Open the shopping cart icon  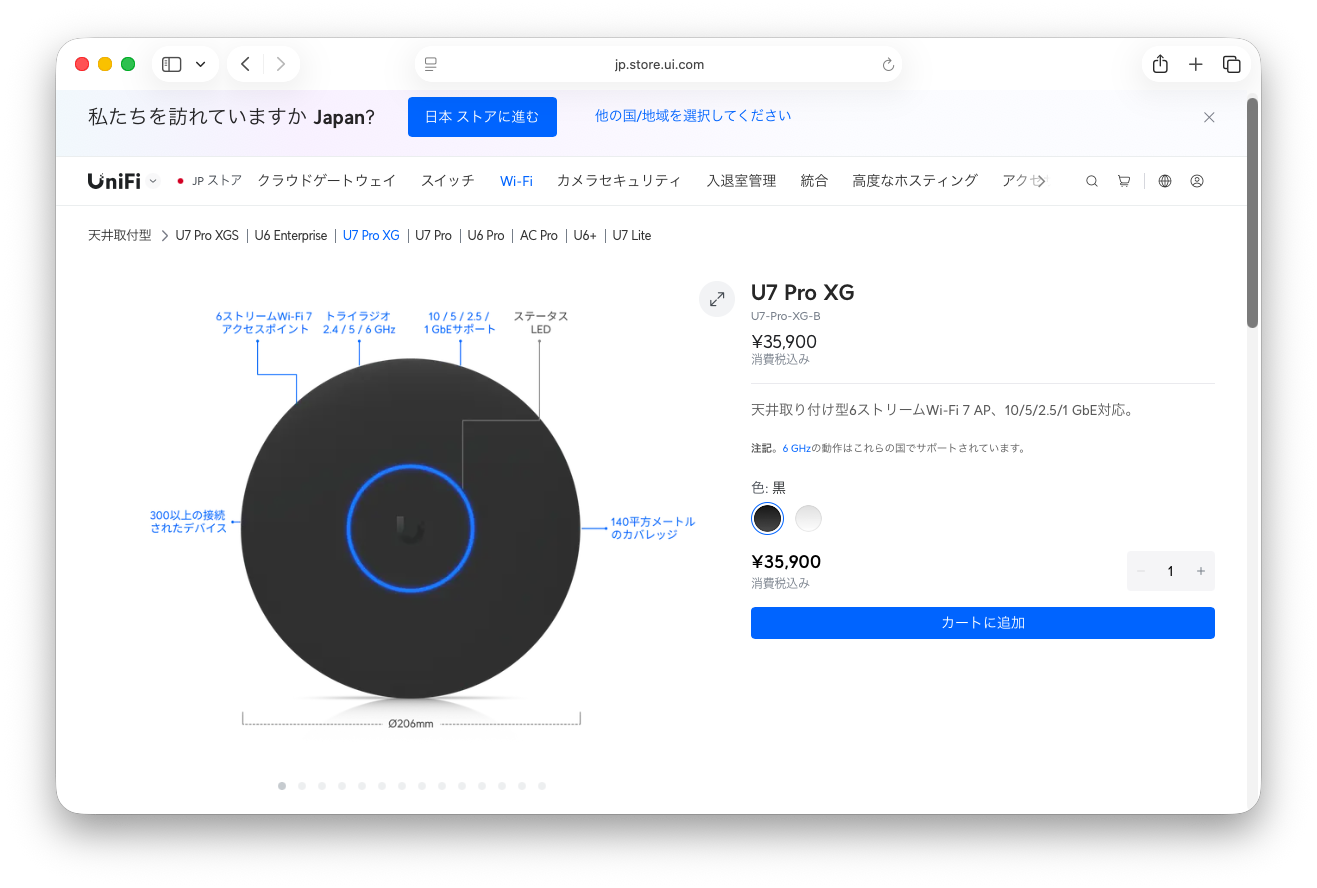pyautogui.click(x=1124, y=181)
